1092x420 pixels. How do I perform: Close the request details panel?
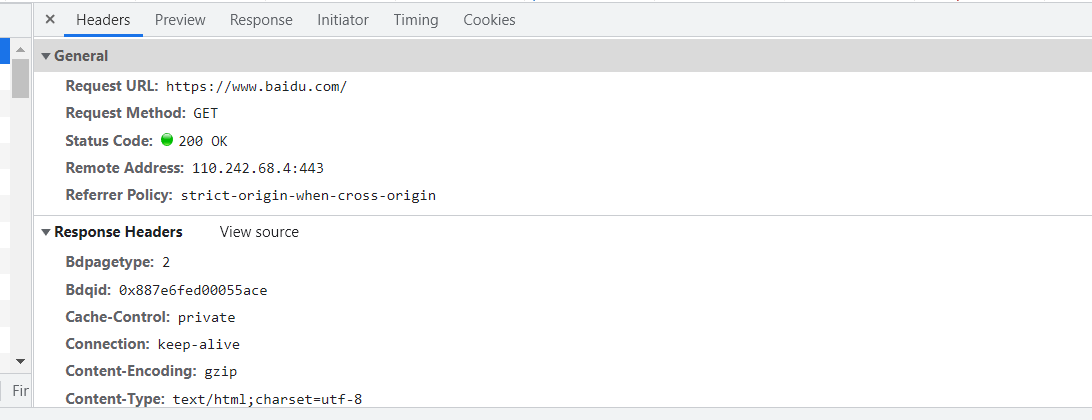click(x=49, y=20)
